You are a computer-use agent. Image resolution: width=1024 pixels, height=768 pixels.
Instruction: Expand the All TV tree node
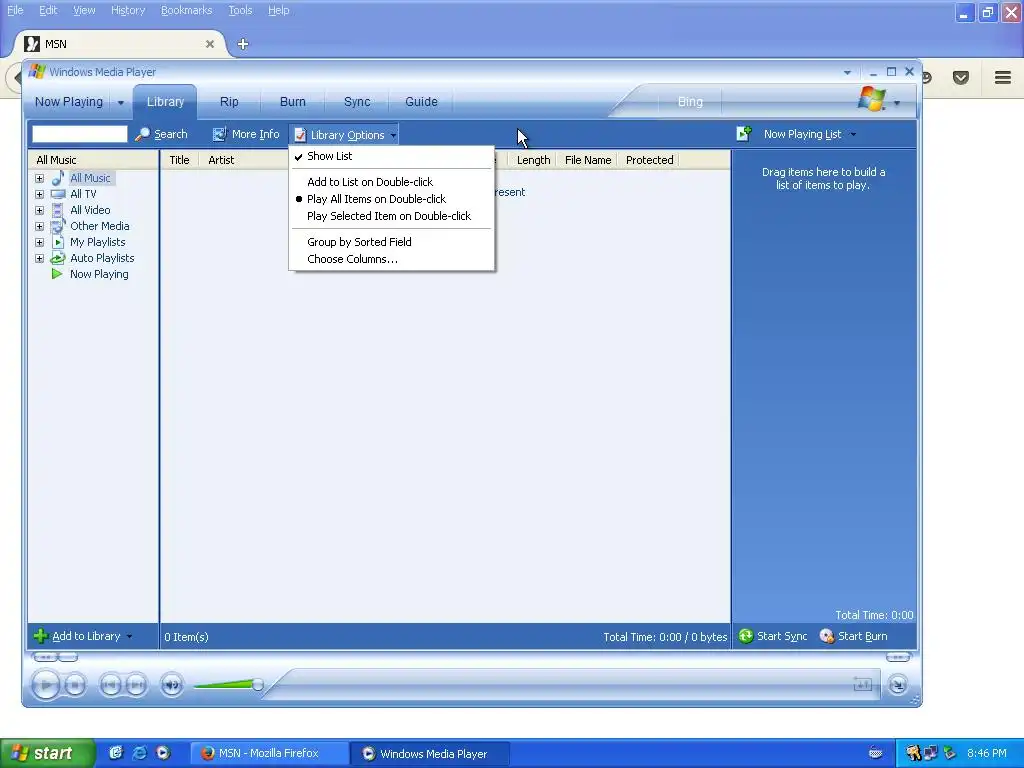(x=39, y=195)
